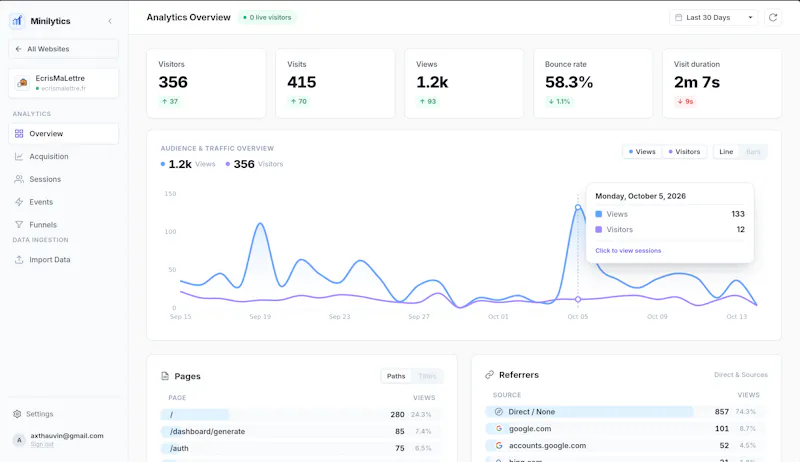This screenshot has width=800, height=462.
Task: Click the Sessions people icon
Action: 19,179
